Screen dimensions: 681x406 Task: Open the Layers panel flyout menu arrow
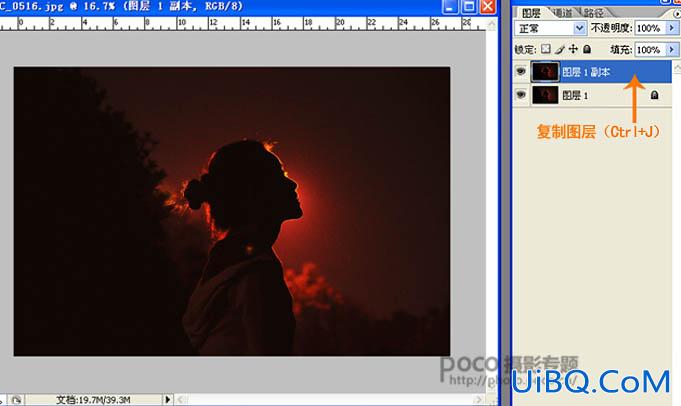tap(677, 14)
